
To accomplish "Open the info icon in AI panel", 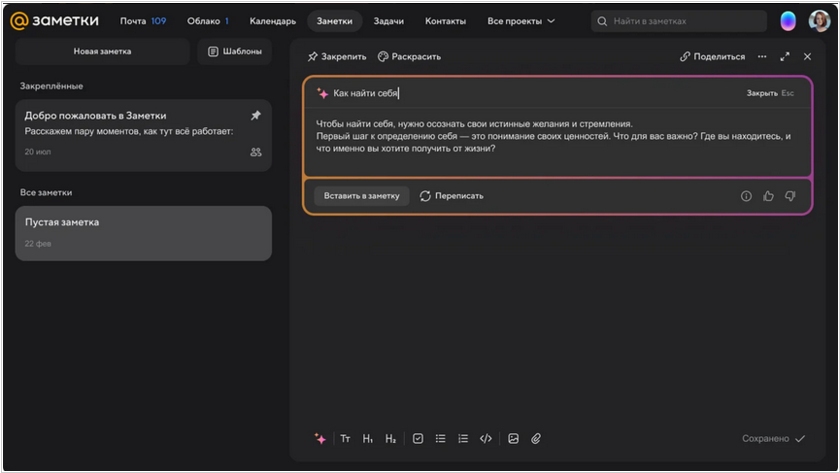I will click(746, 196).
